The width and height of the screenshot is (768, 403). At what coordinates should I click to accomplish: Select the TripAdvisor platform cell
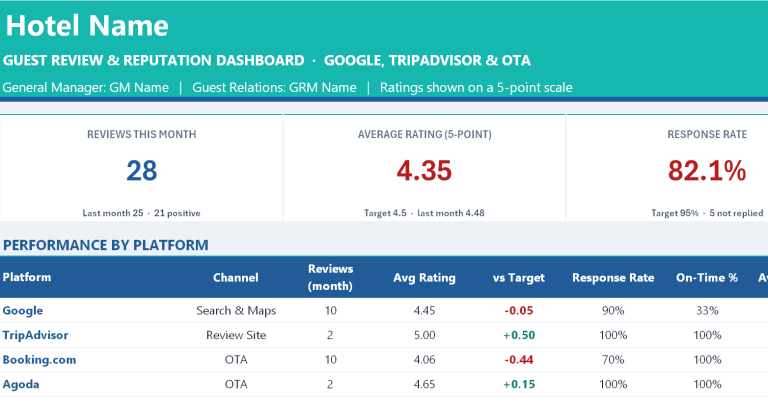(x=35, y=335)
